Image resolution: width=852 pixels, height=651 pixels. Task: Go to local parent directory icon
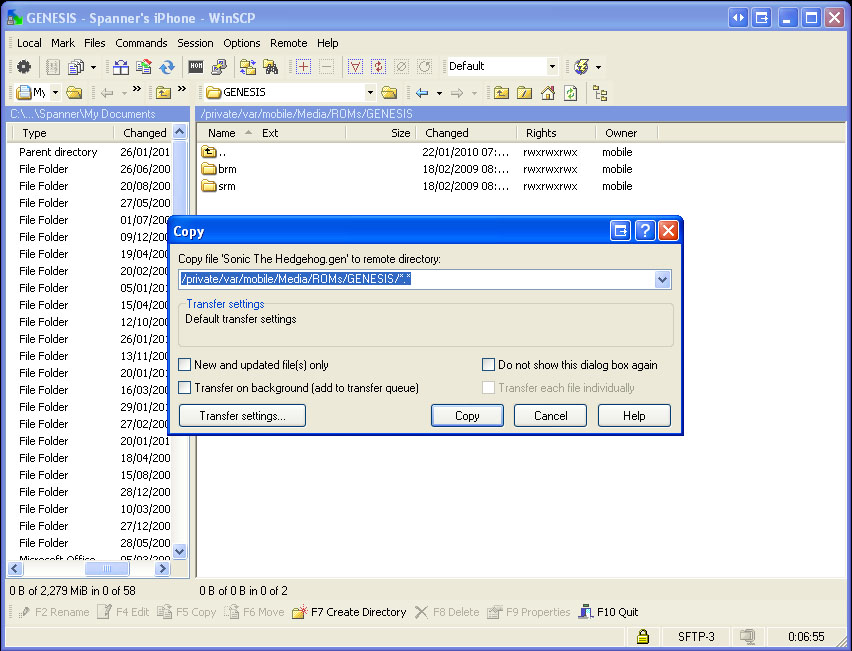pyautogui.click(x=164, y=93)
